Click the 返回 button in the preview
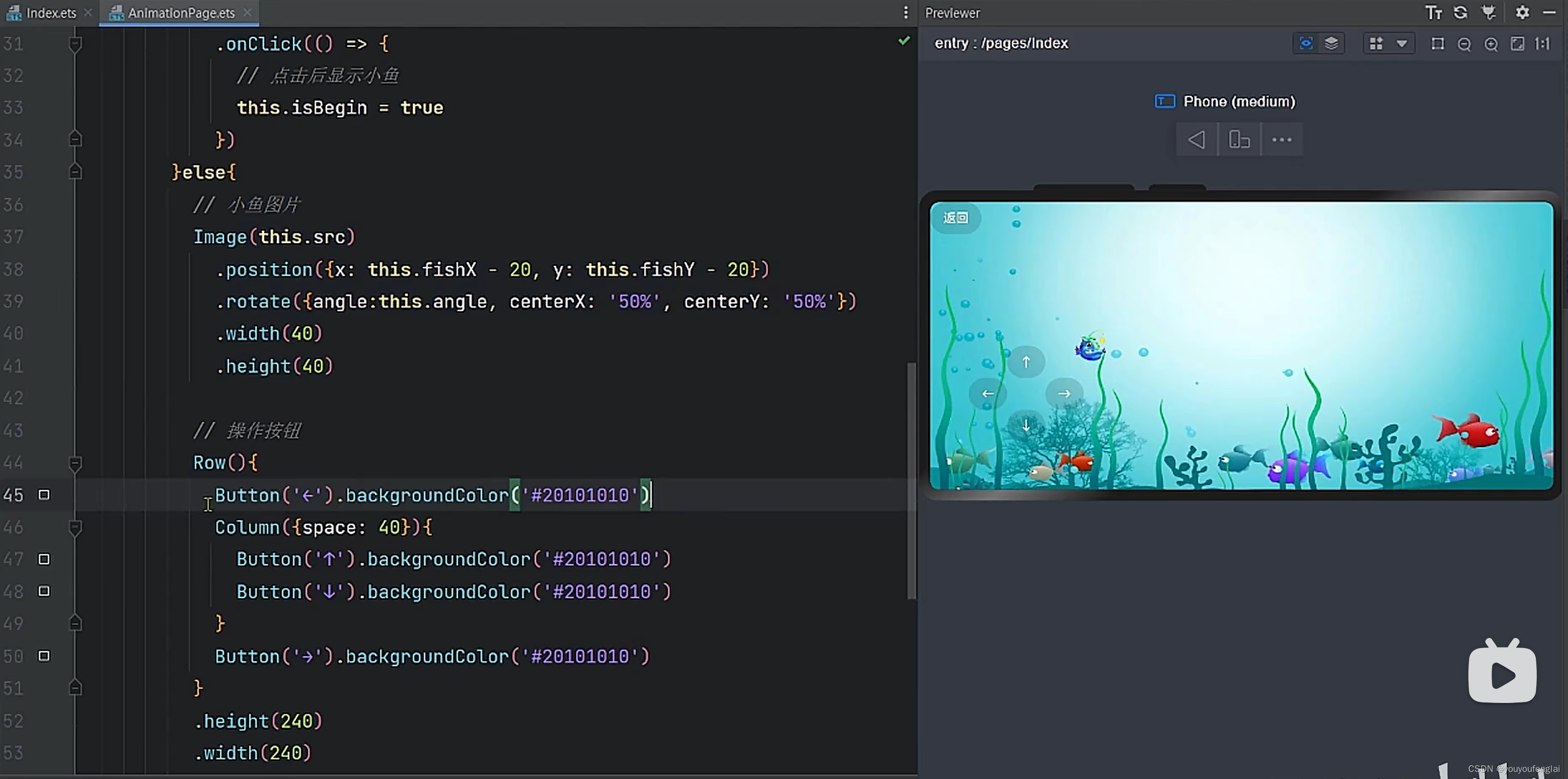Image resolution: width=1568 pixels, height=779 pixels. pyautogui.click(x=955, y=218)
